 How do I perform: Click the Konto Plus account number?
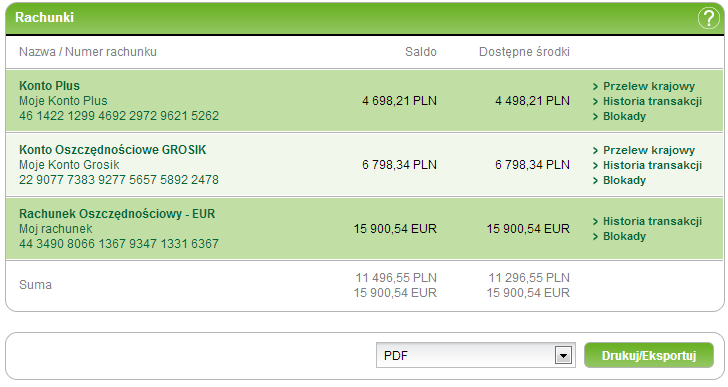[x=119, y=116]
